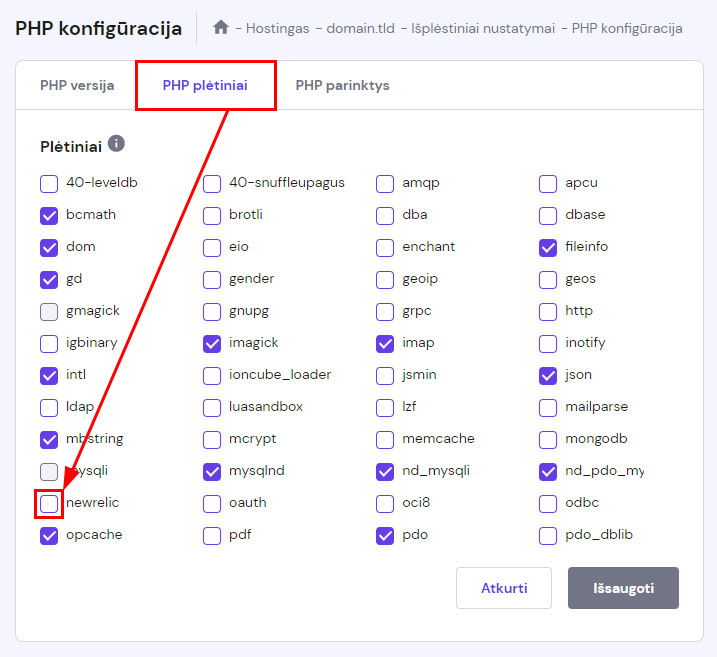Screen dimensions: 717x657
Task: Click the home icon in breadcrumb
Action: tap(221, 28)
